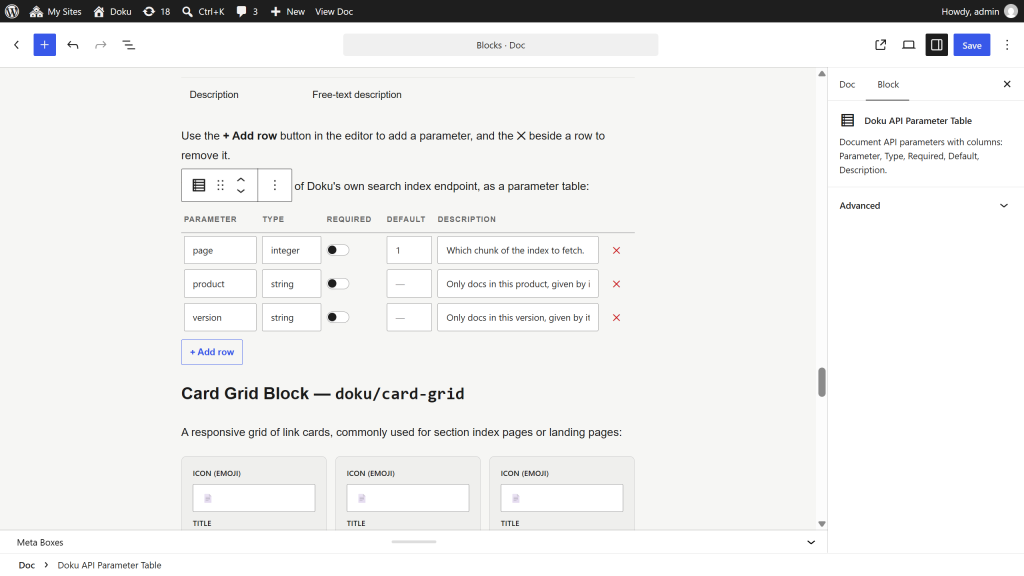
Task: Click the Doku API Parameter Table block icon in the sidebar
Action: (848, 120)
